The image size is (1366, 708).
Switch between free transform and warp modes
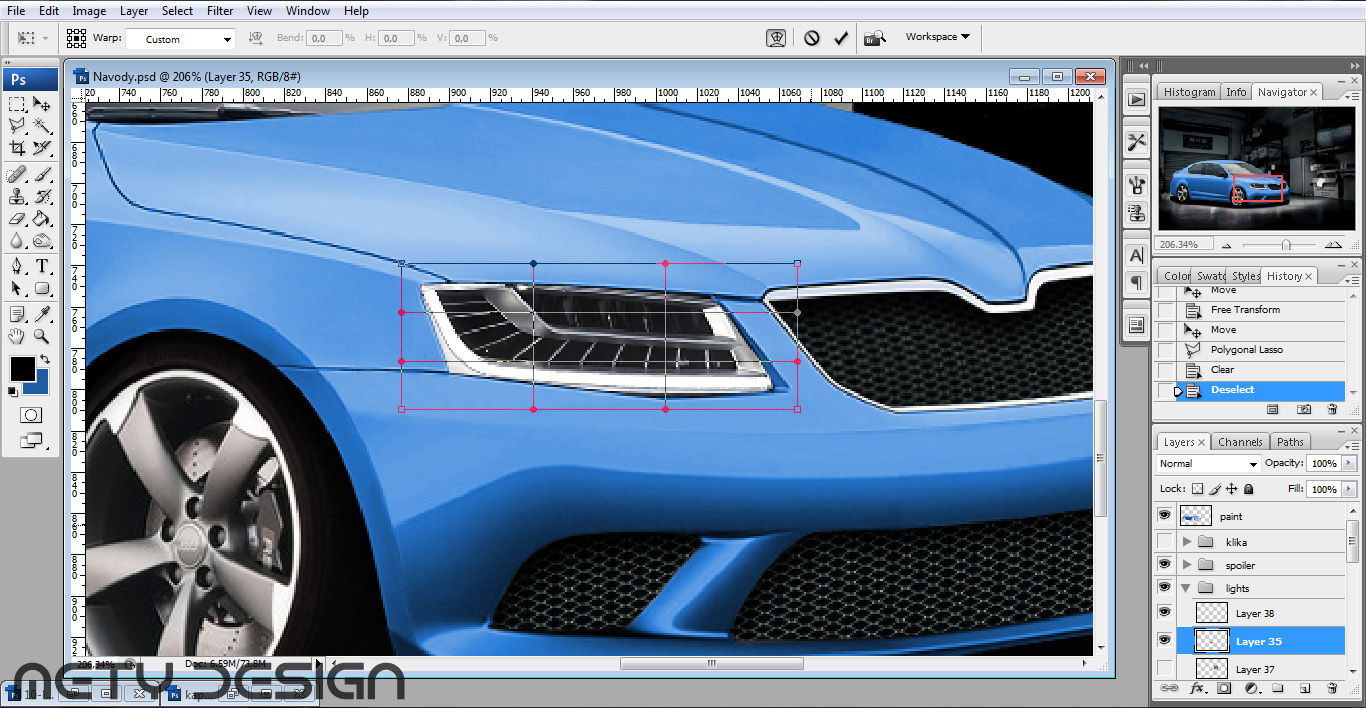pos(776,38)
